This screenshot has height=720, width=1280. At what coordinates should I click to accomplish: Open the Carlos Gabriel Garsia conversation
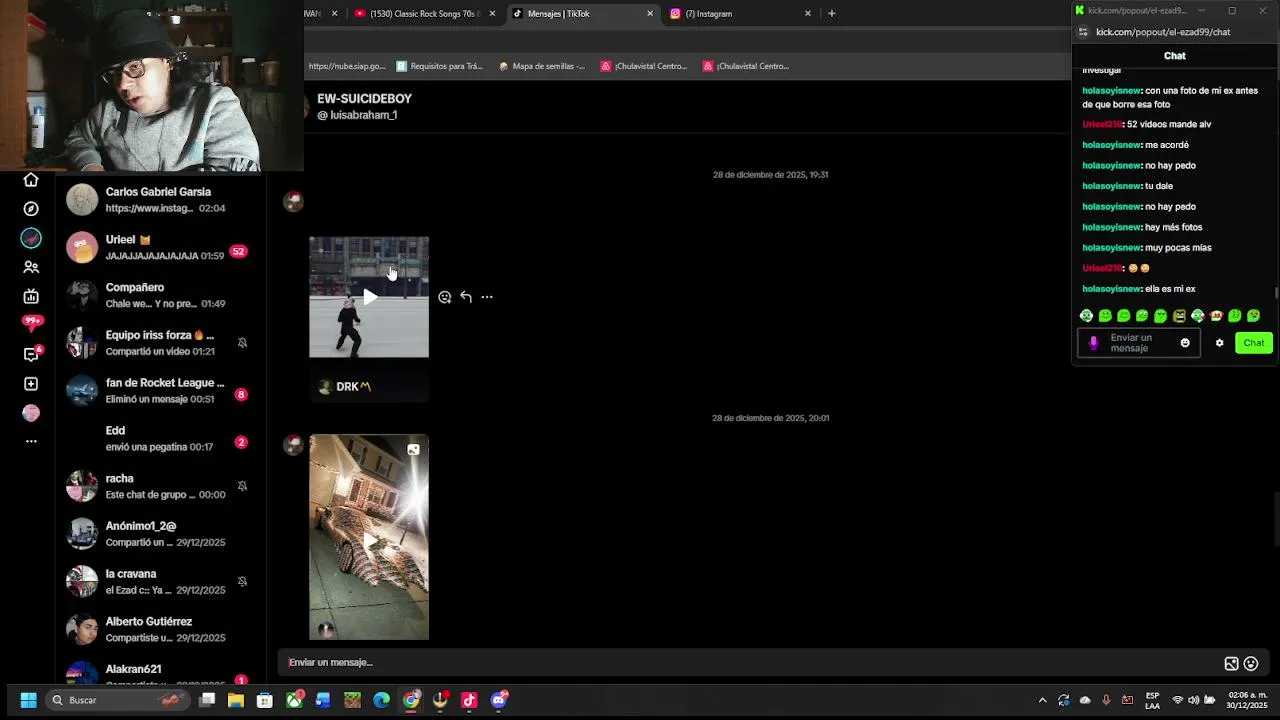pos(158,200)
